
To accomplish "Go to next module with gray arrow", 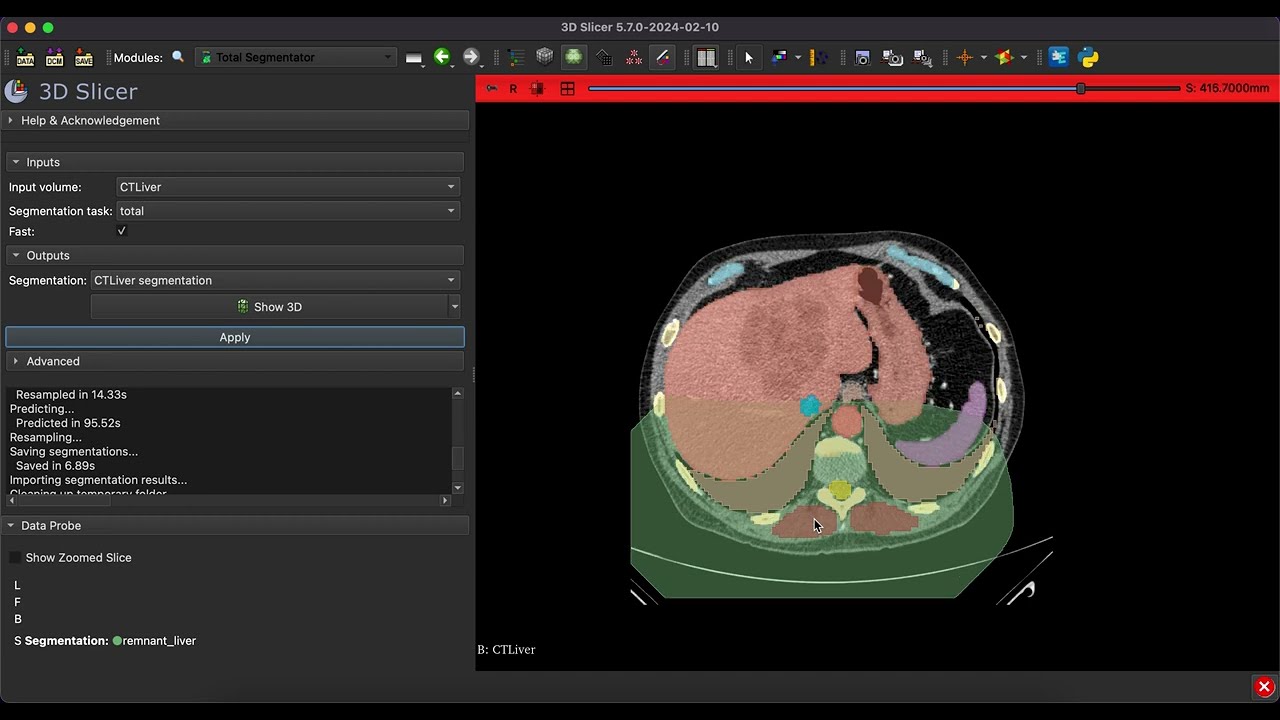I will click(471, 58).
